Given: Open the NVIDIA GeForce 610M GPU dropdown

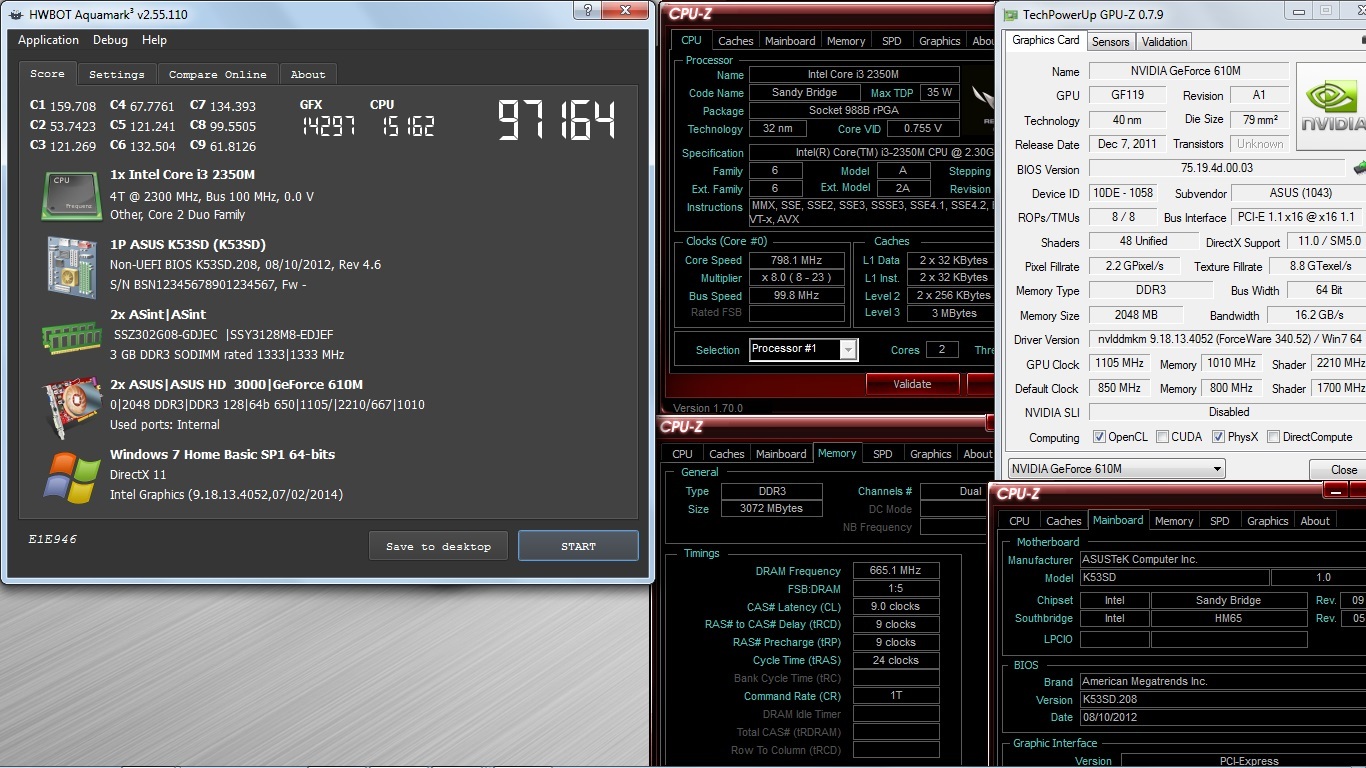Looking at the screenshot, I should point(1115,469).
